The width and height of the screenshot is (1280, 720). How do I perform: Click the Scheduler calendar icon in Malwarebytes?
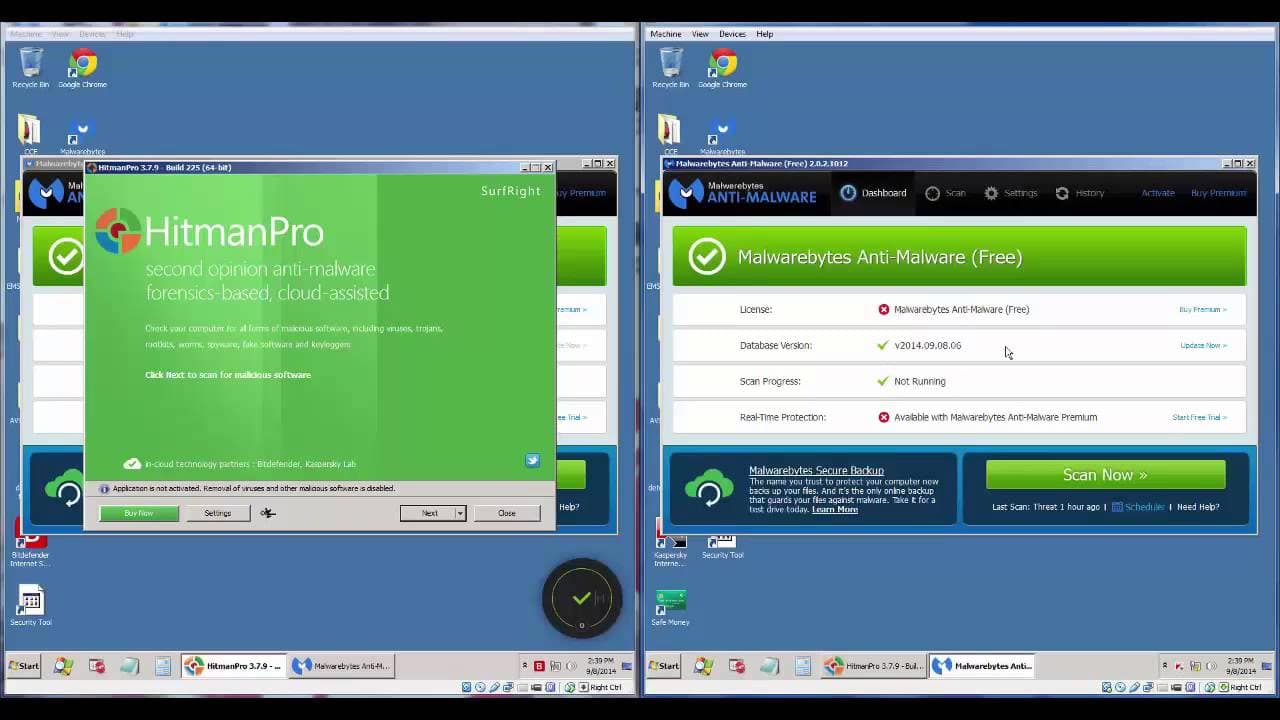coord(1117,507)
